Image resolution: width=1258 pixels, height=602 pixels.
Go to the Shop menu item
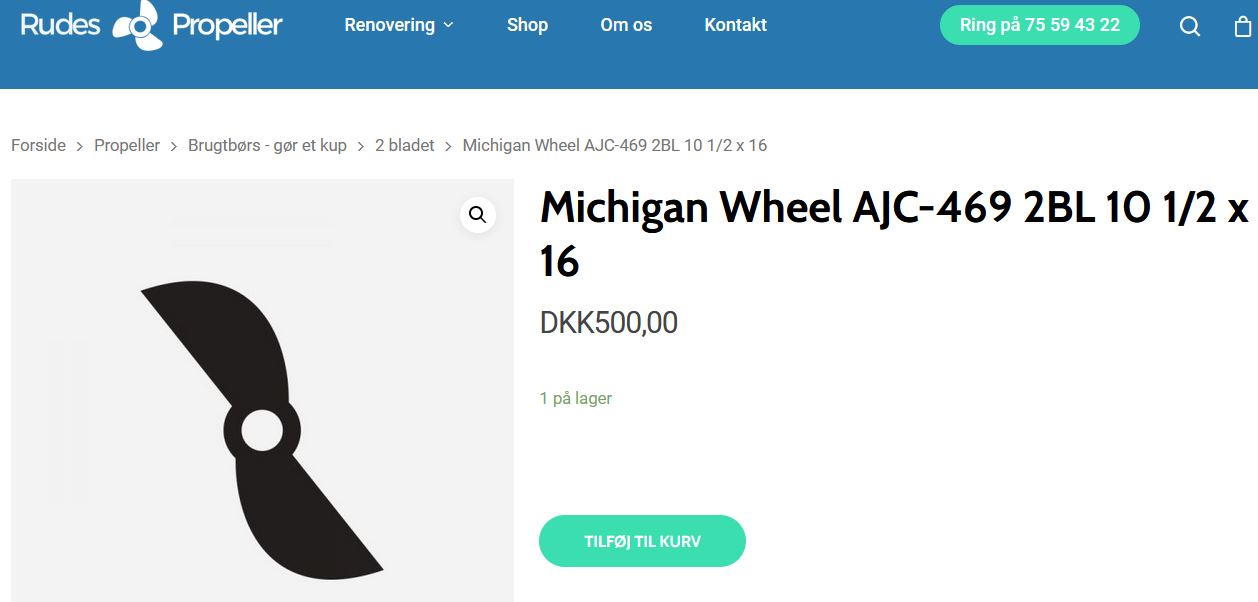point(527,25)
